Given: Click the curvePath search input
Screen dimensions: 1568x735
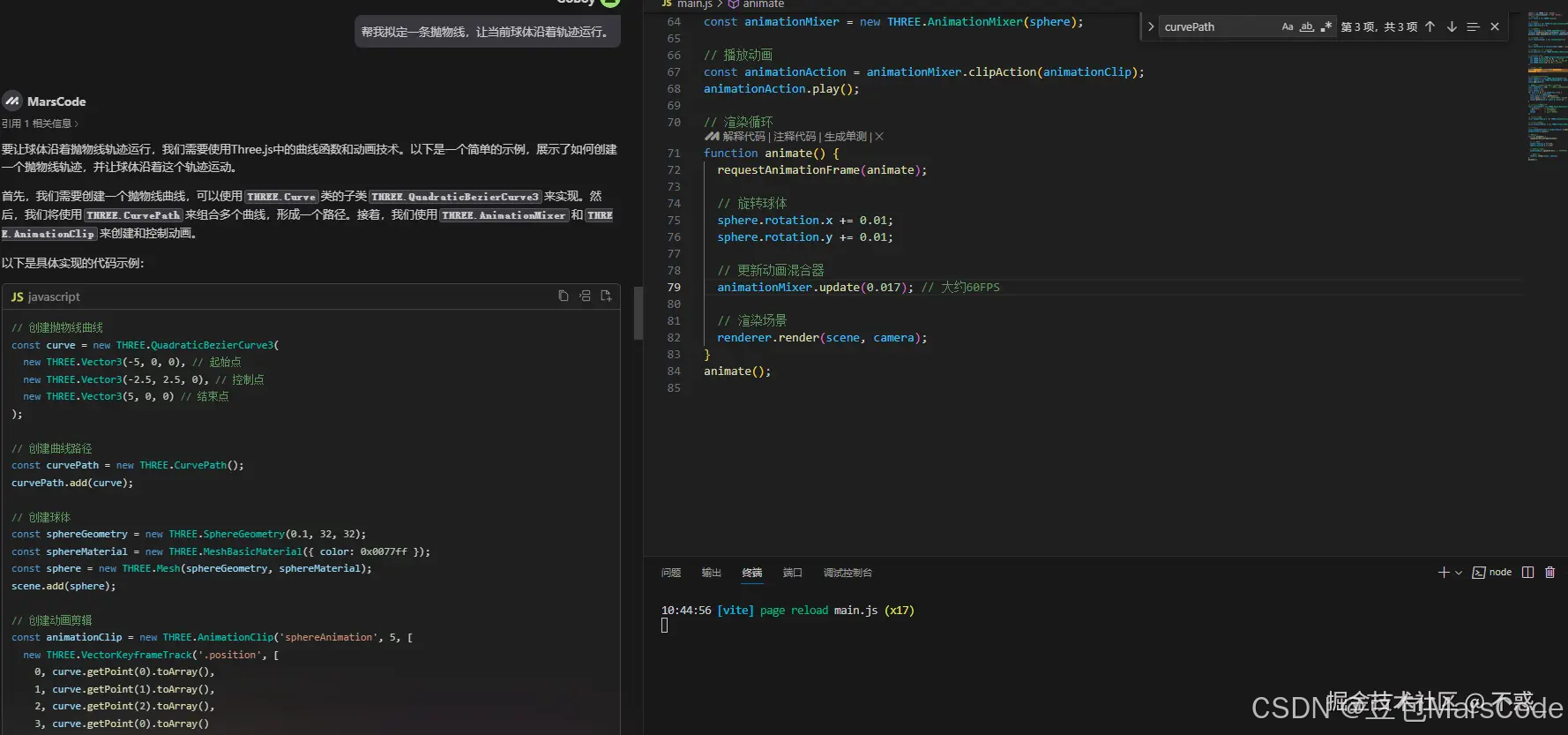Looking at the screenshot, I should point(1219,26).
